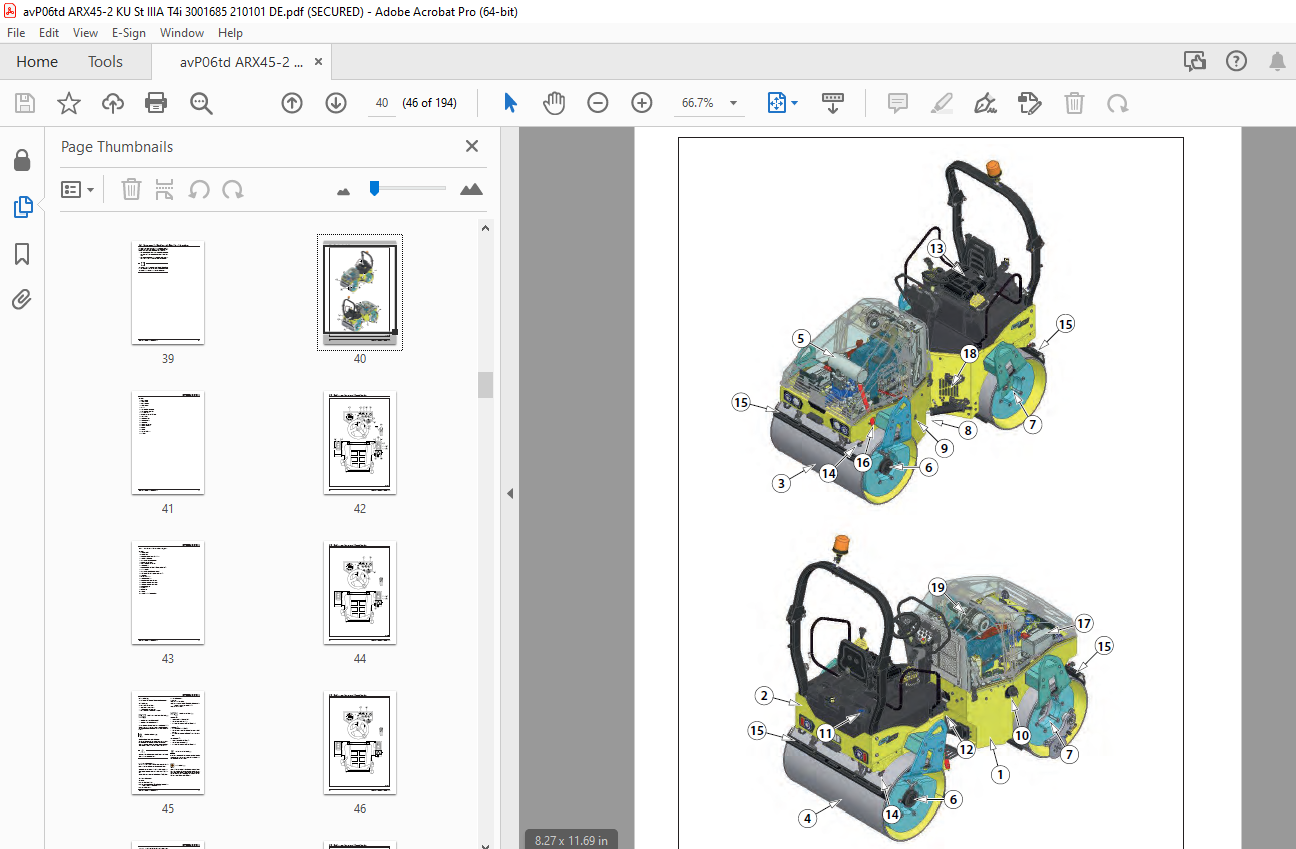The image size is (1296, 849).
Task: Click the page number input field
Action: (x=381, y=103)
